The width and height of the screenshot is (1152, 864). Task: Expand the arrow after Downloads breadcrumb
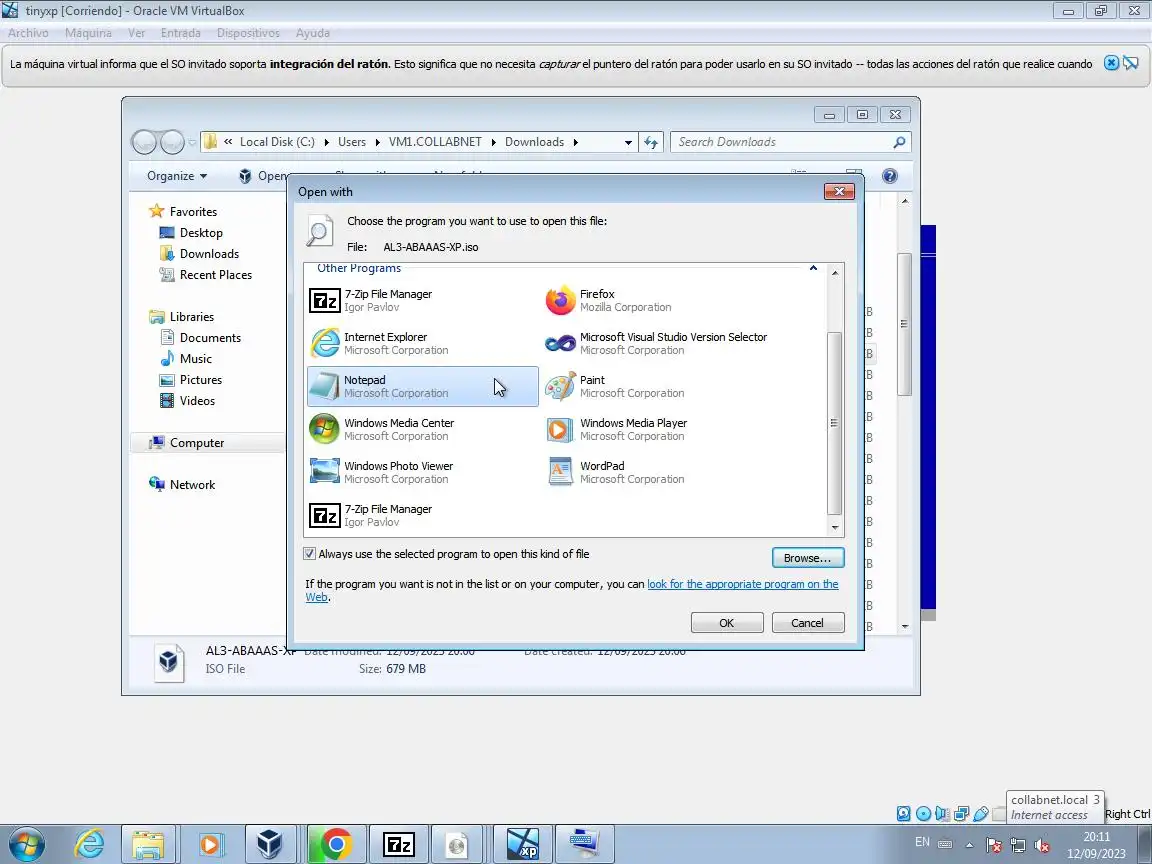575,143
